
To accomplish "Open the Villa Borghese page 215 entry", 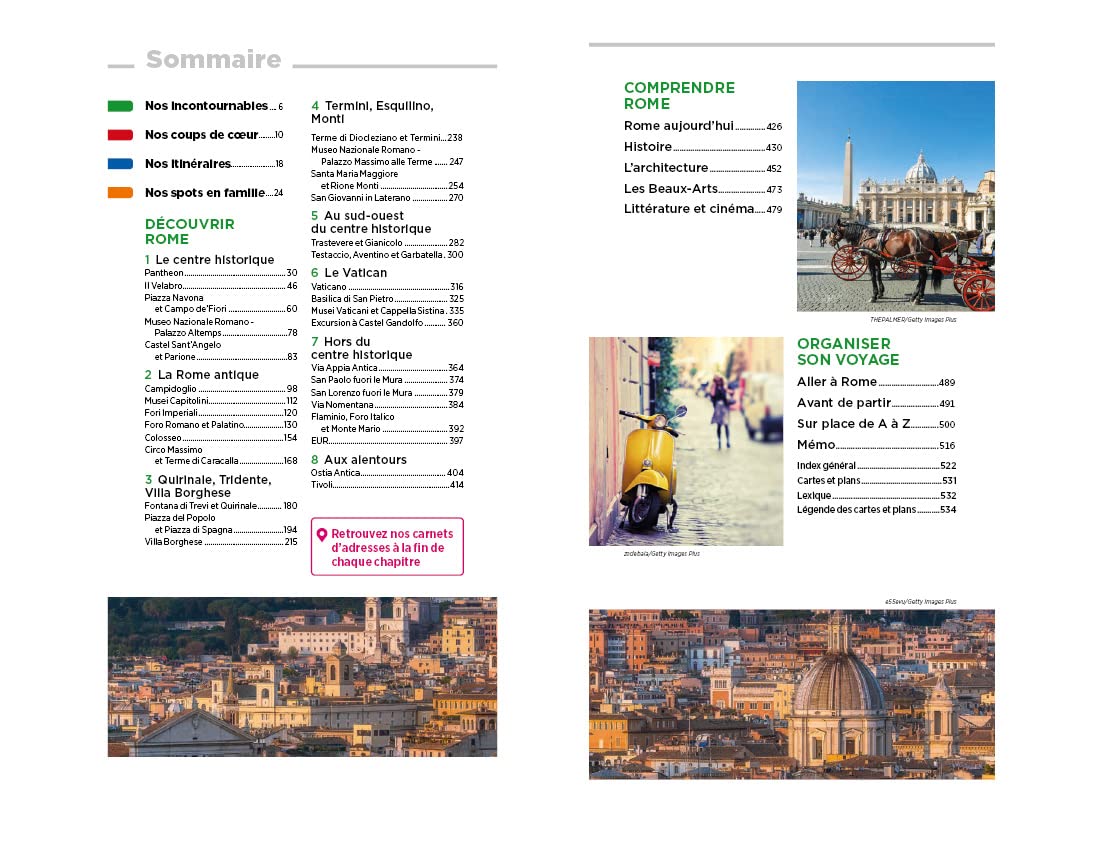I will point(221,542).
